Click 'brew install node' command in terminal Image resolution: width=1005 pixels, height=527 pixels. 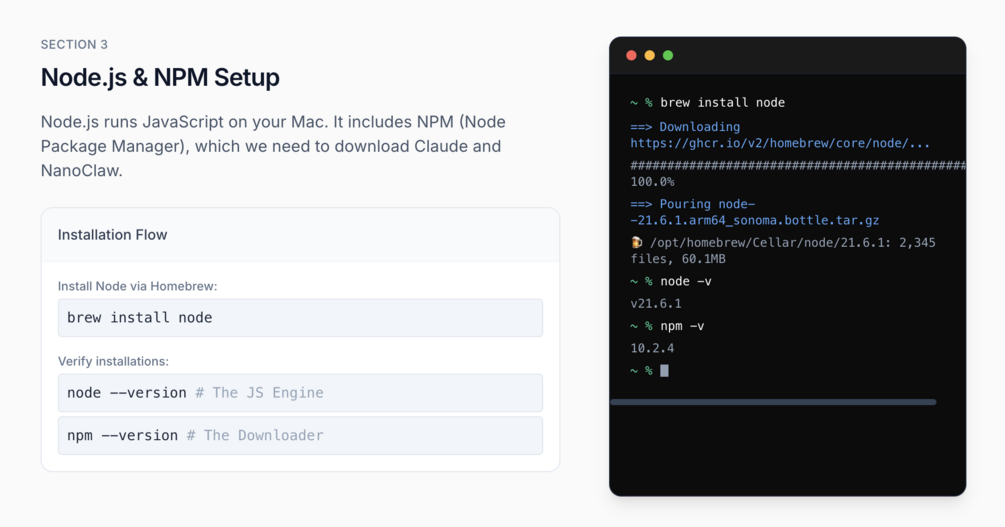[722, 103]
